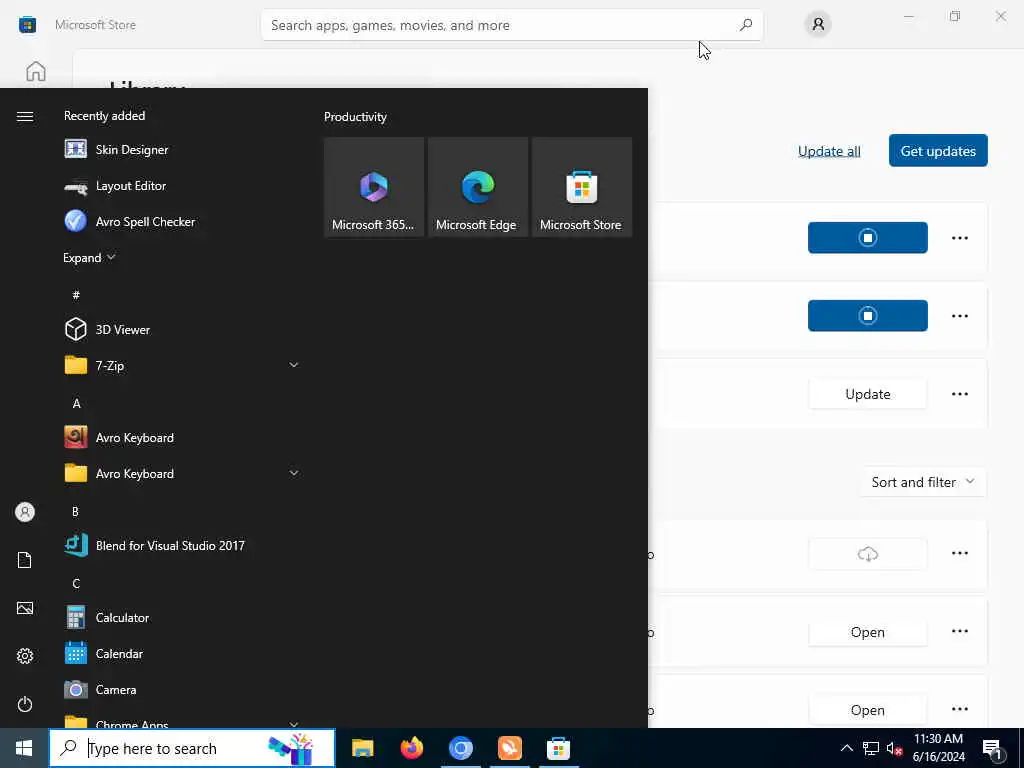Click the Windows Start button
Viewport: 1024px width, 768px height.
[24, 748]
